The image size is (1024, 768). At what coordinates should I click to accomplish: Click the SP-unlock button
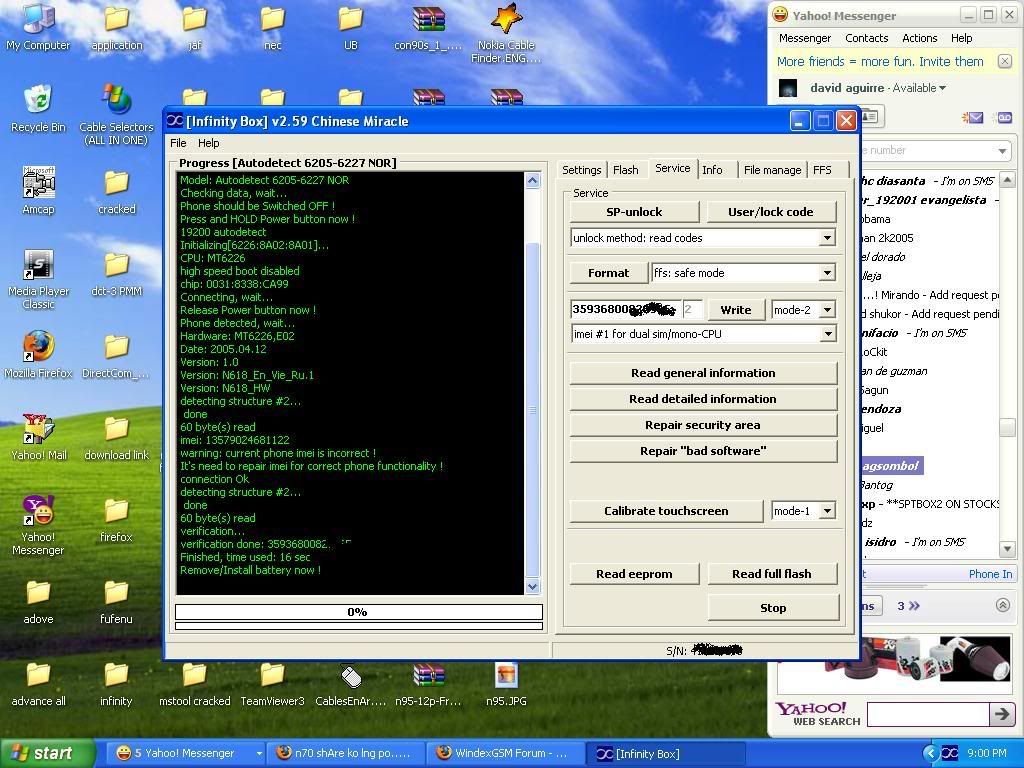click(634, 212)
